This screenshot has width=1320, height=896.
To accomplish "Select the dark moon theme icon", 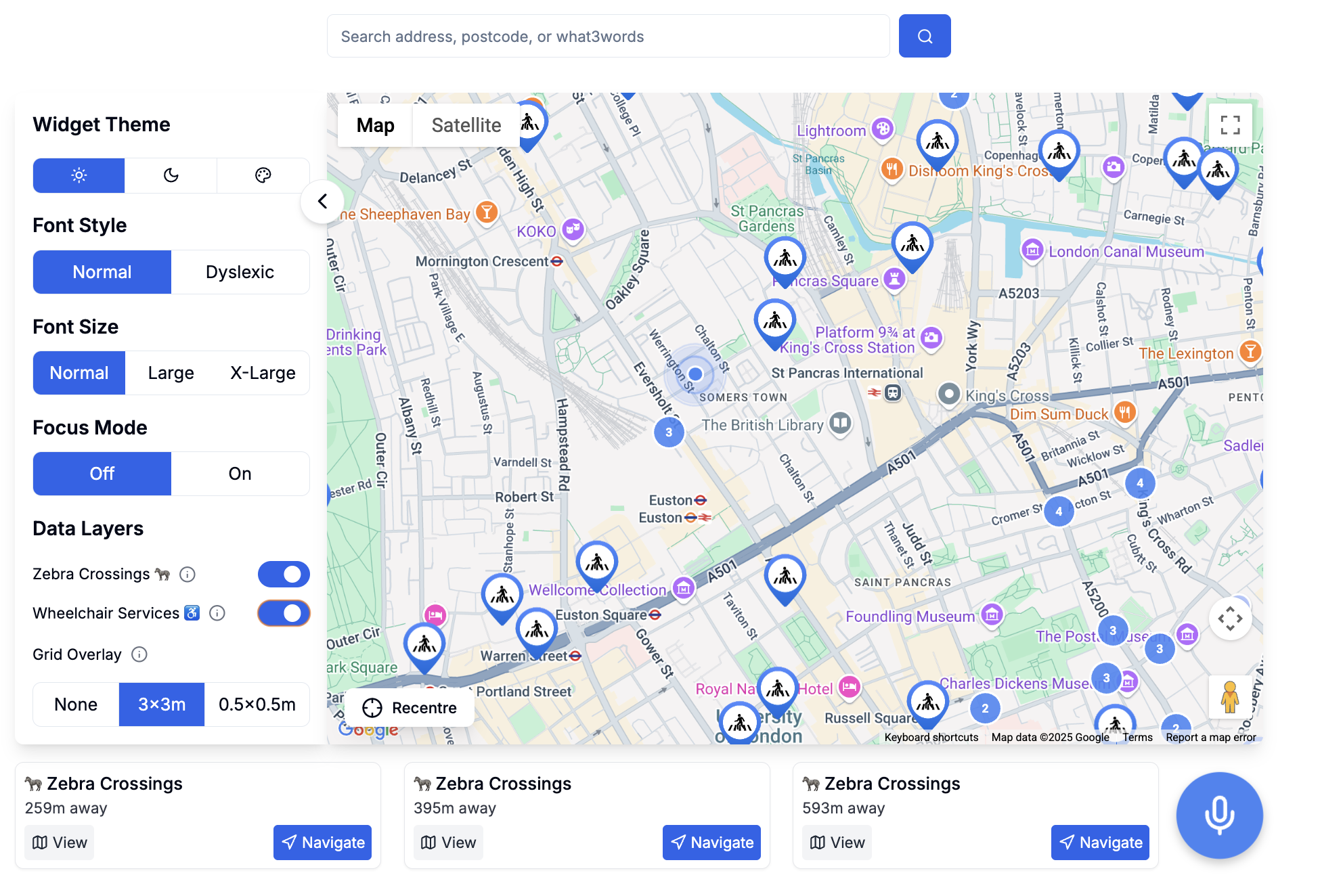I will click(x=171, y=175).
